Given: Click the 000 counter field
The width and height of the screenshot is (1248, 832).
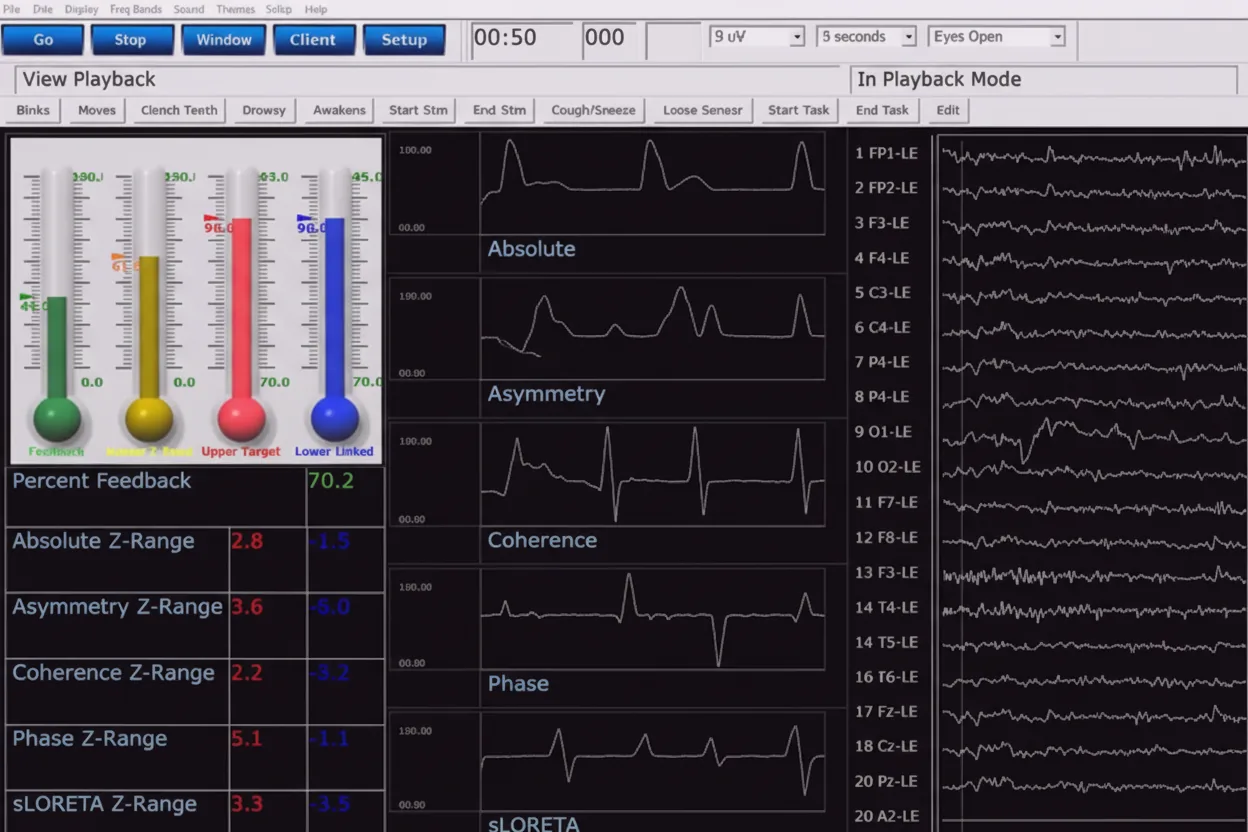Looking at the screenshot, I should coord(609,38).
